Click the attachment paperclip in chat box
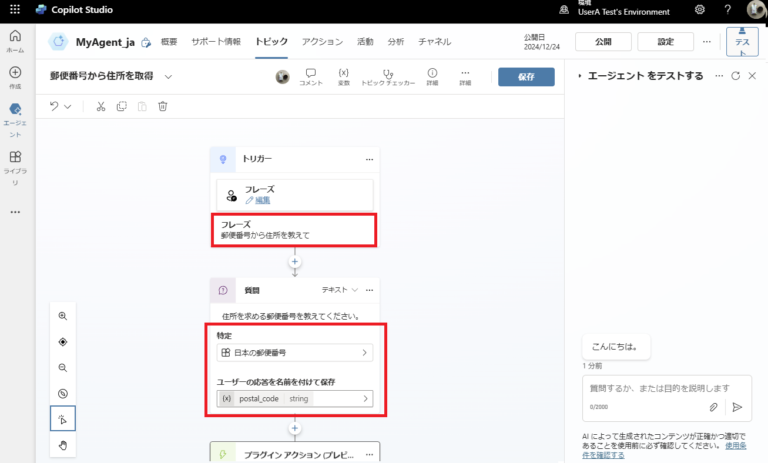 pos(713,407)
